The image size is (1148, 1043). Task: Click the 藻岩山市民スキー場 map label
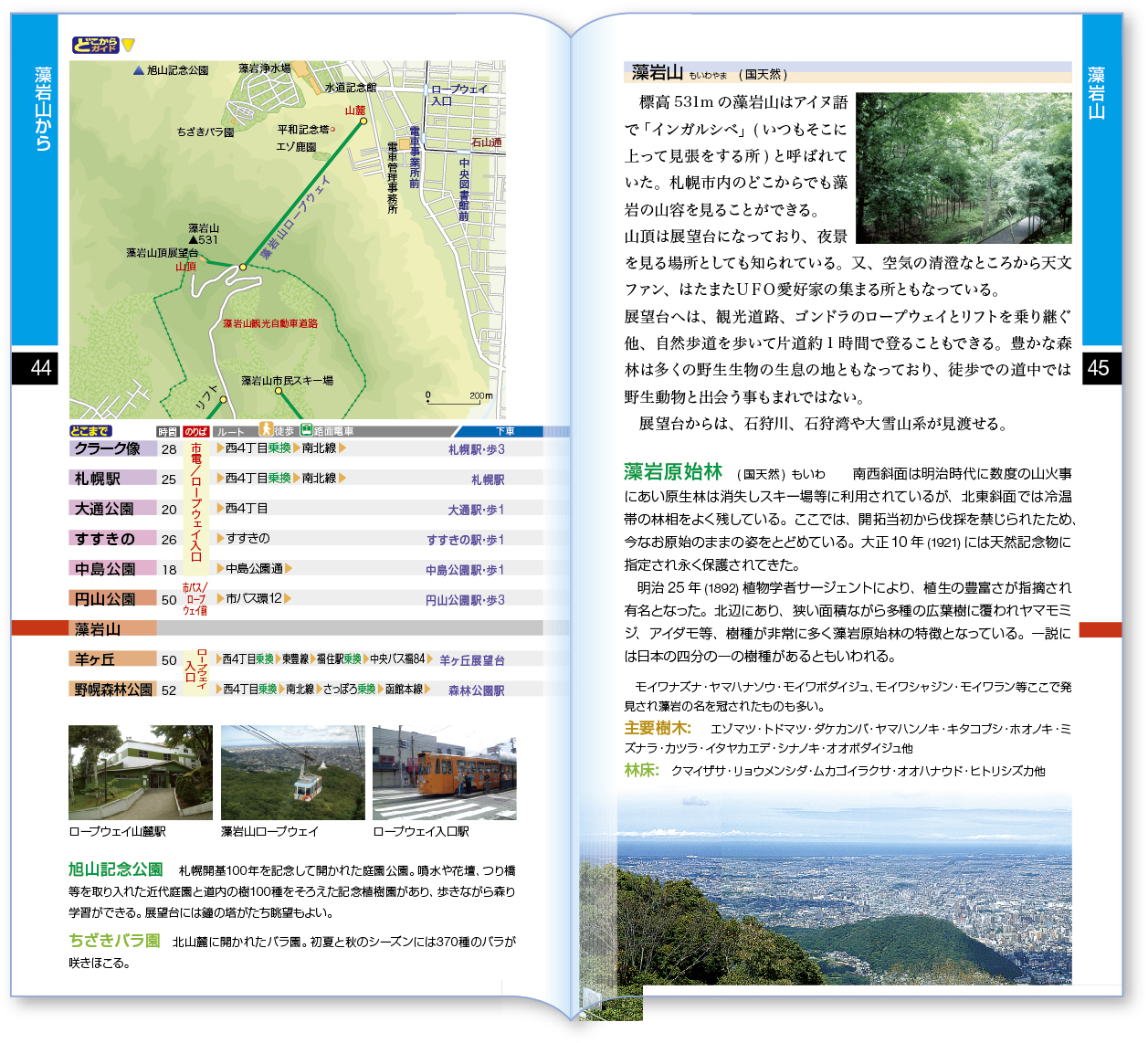click(287, 380)
